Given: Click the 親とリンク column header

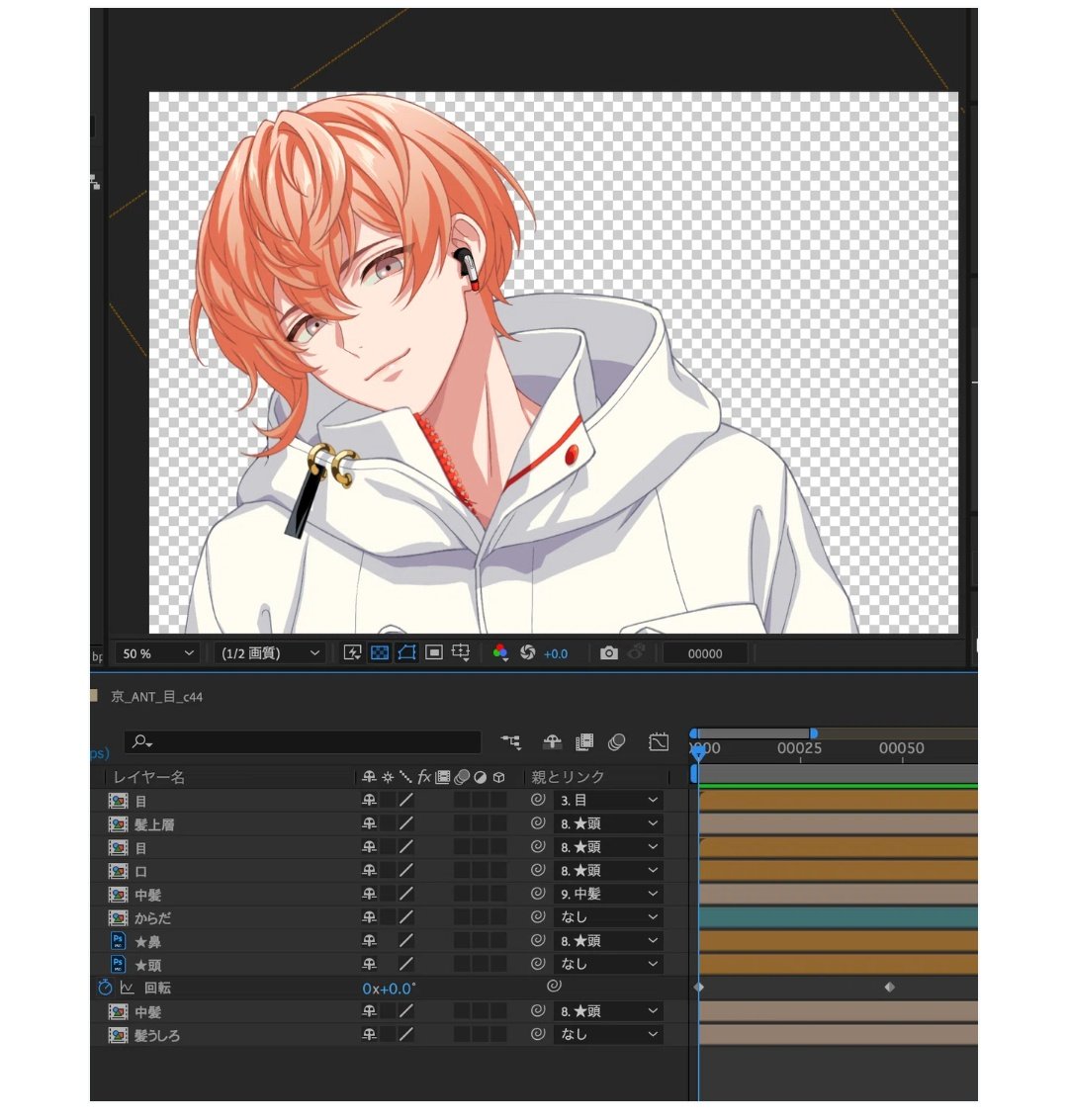Looking at the screenshot, I should 568,777.
